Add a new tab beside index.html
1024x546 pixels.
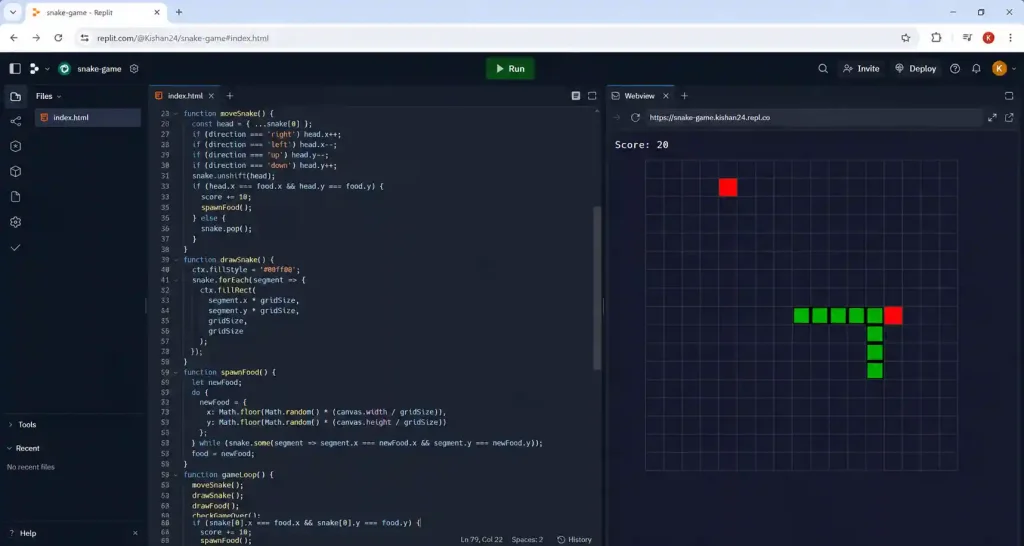(229, 96)
